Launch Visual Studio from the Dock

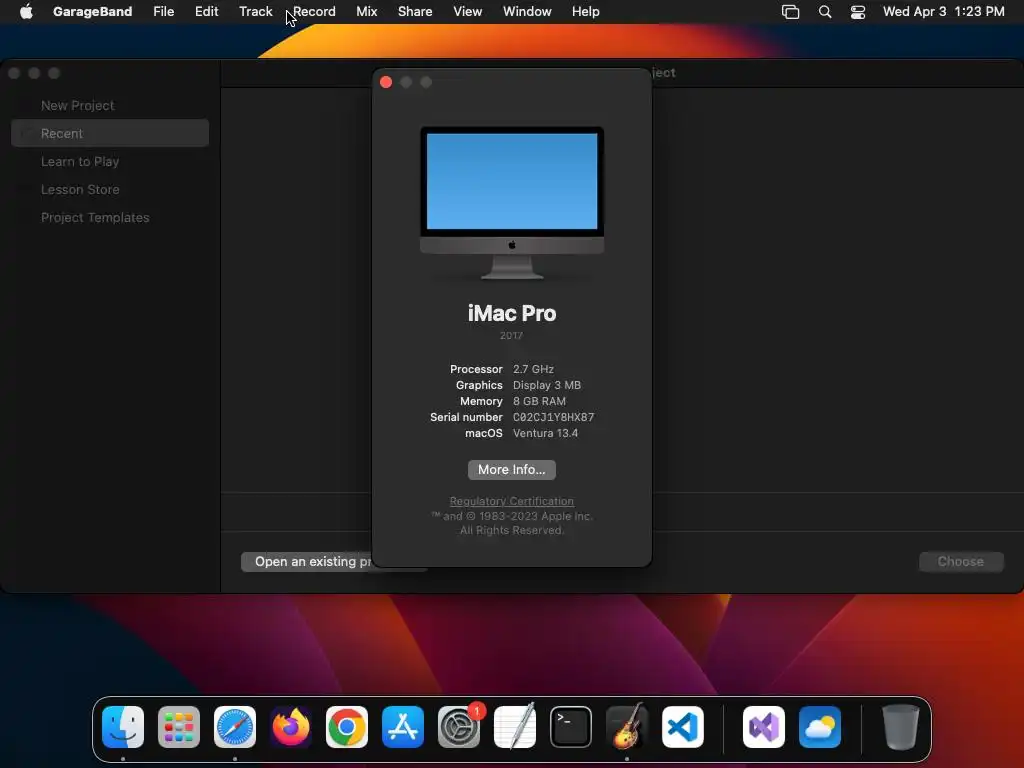(764, 727)
